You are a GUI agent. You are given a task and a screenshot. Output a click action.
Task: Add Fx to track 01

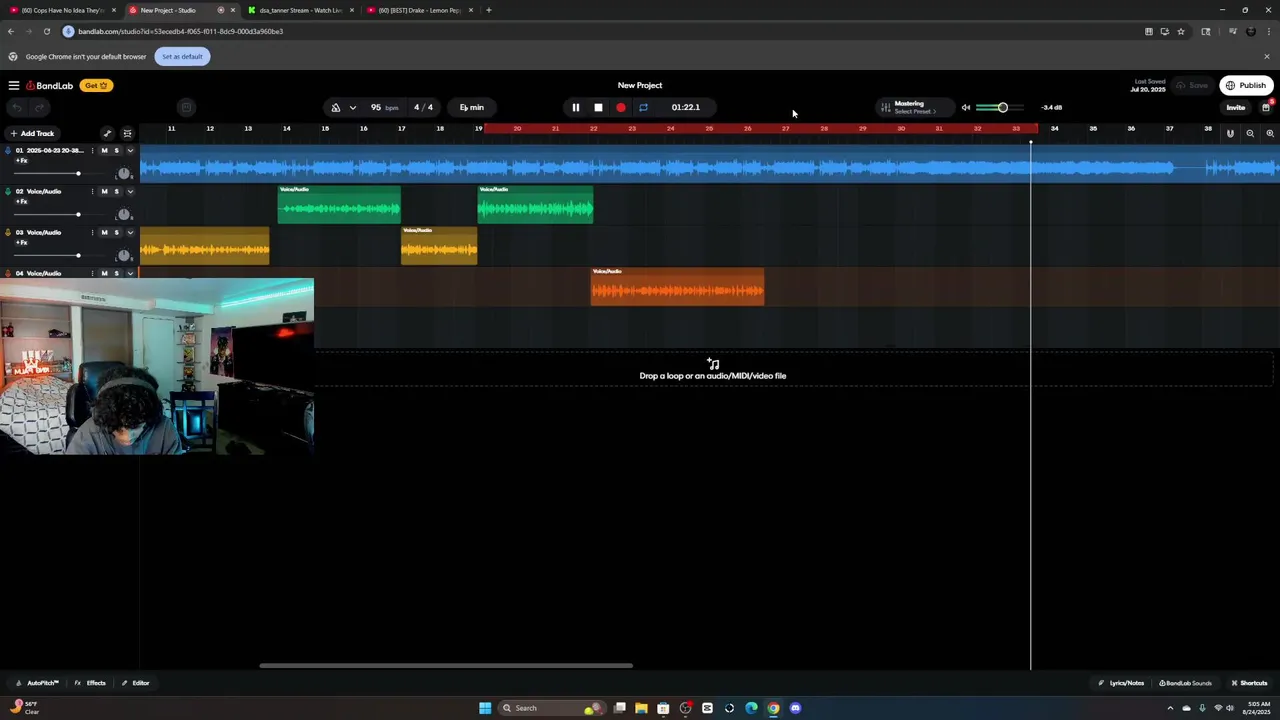pyautogui.click(x=22, y=161)
